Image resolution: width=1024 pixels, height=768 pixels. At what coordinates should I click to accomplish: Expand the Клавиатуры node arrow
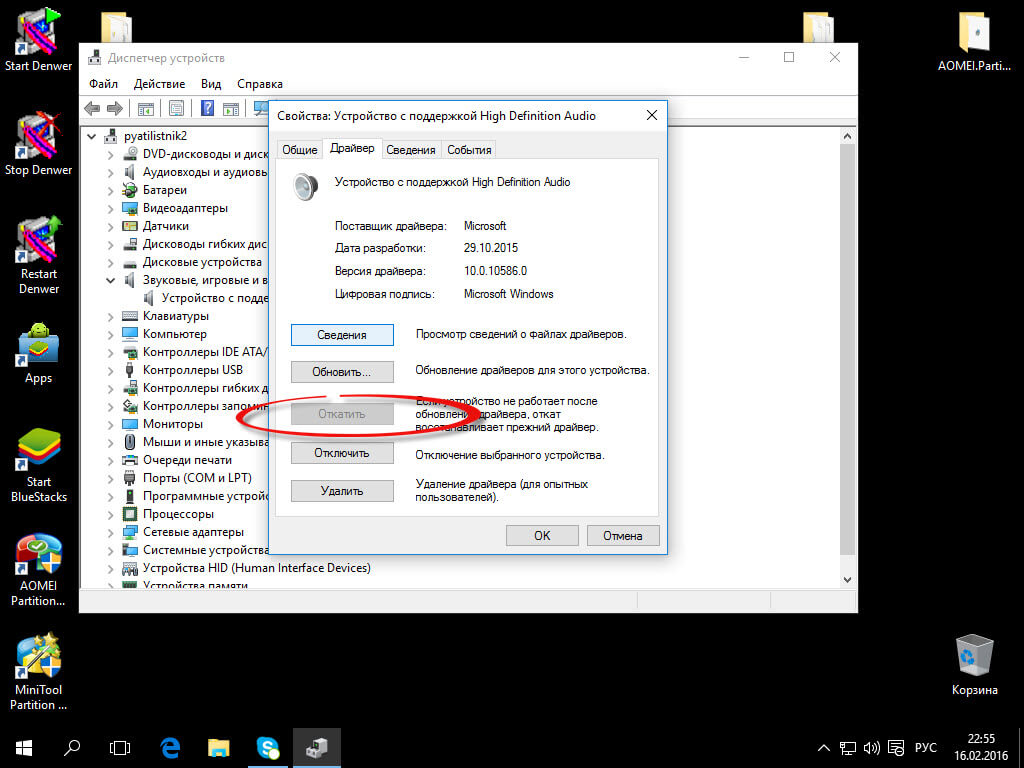(x=110, y=316)
